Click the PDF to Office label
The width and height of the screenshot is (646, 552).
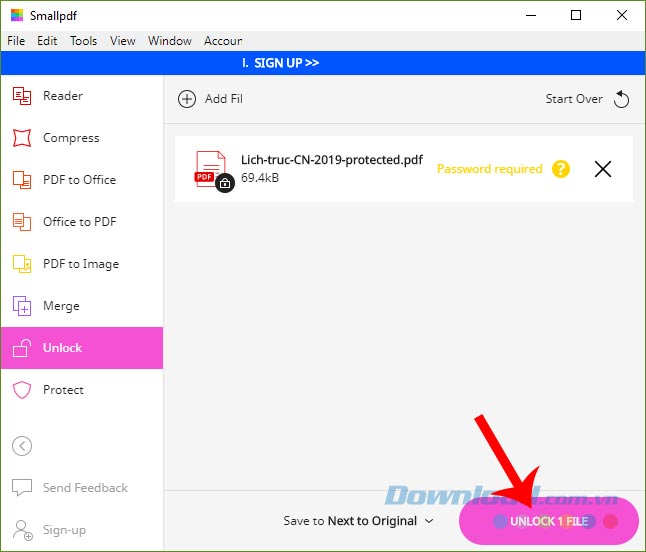click(80, 180)
